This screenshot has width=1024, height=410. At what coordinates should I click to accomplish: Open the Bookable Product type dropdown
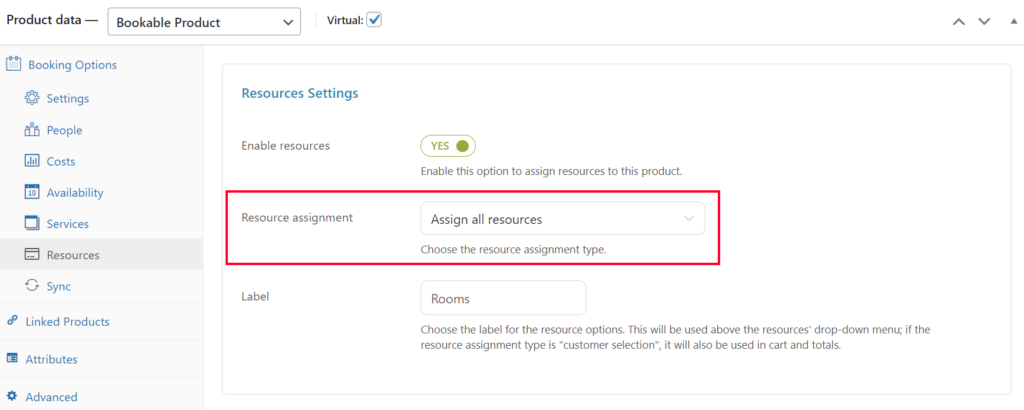pyautogui.click(x=204, y=22)
